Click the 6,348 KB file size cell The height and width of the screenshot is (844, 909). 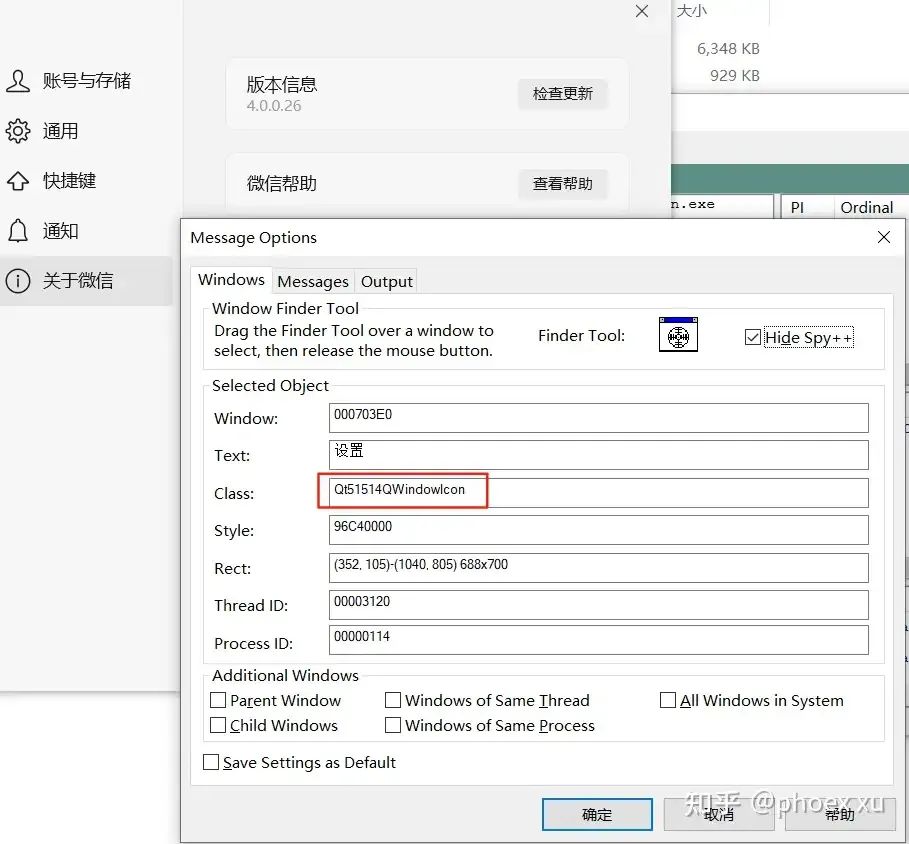tap(728, 49)
